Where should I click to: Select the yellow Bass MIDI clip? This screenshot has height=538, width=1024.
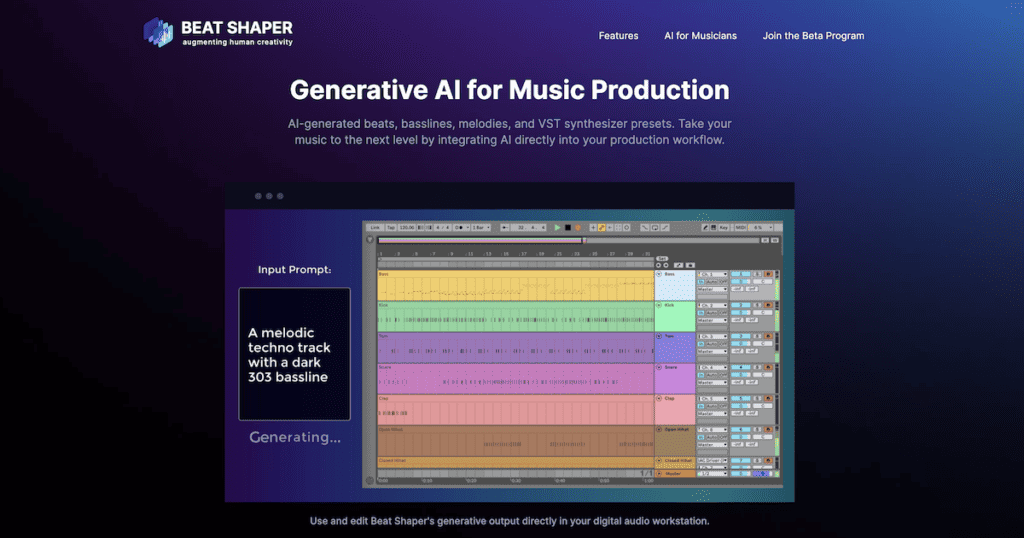[x=516, y=285]
